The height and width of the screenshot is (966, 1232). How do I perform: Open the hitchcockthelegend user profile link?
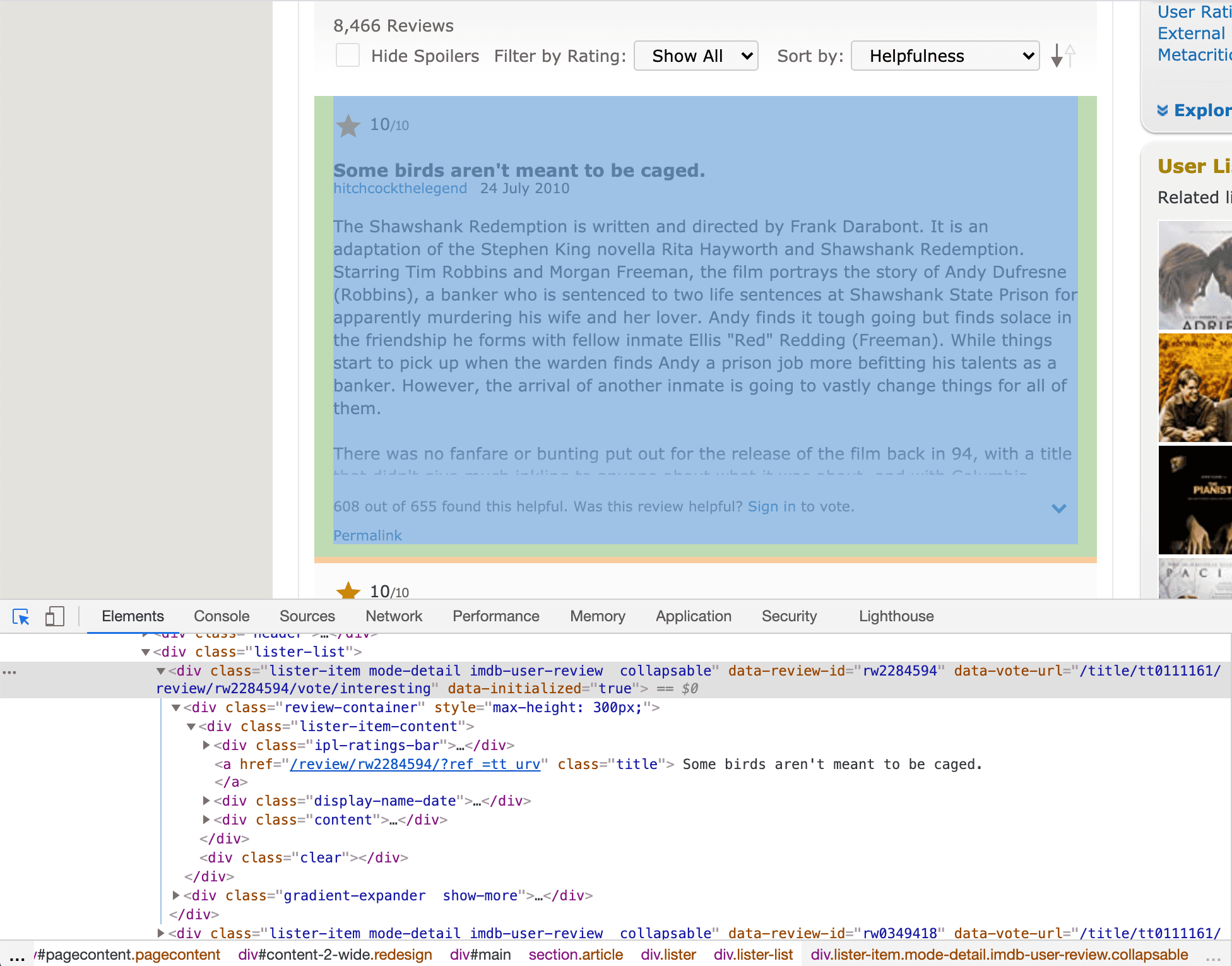(x=400, y=189)
